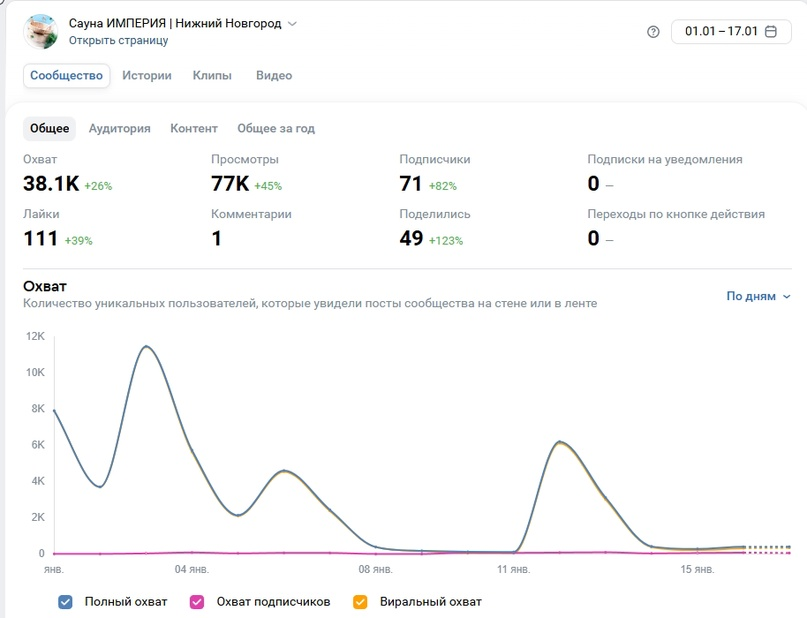Select the Сообщество tab button
Viewport: 807px width, 618px height.
click(x=66, y=76)
